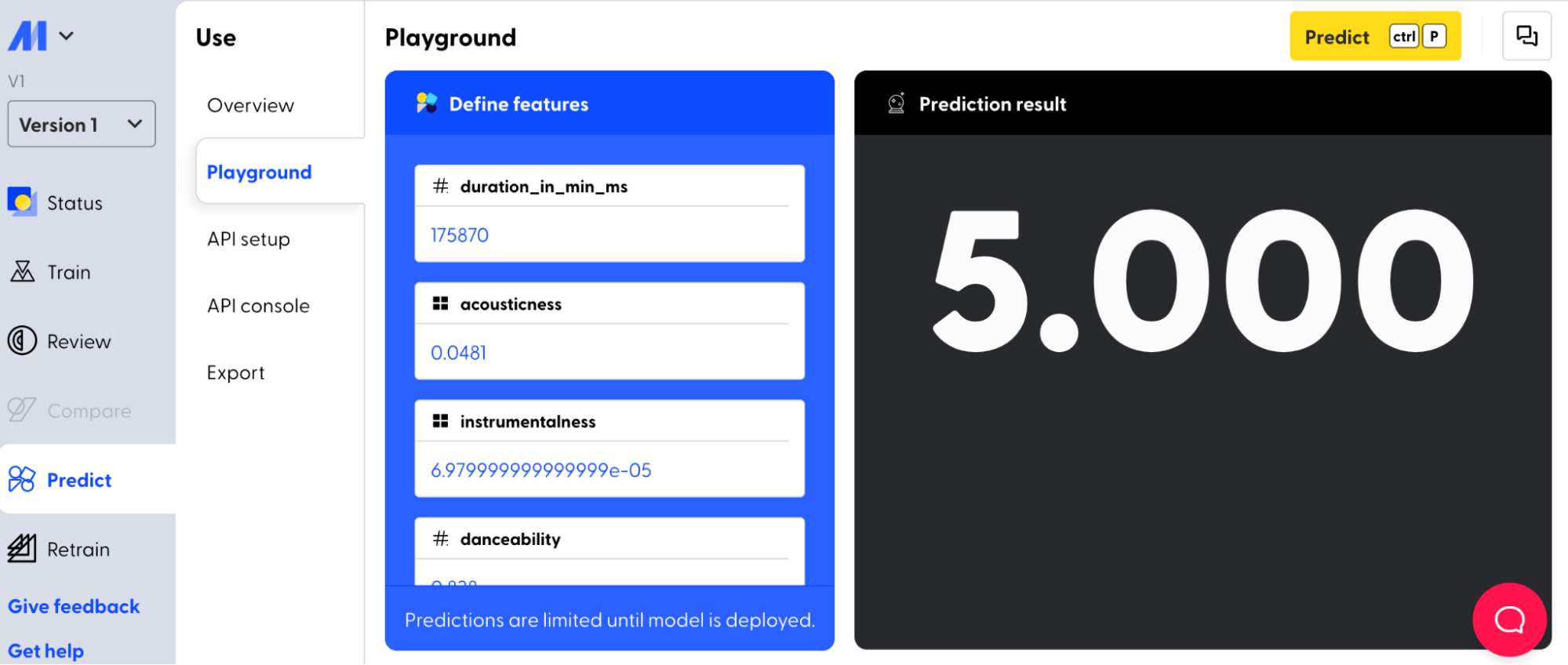1568x665 pixels.
Task: Go to the API console tab
Action: (258, 306)
